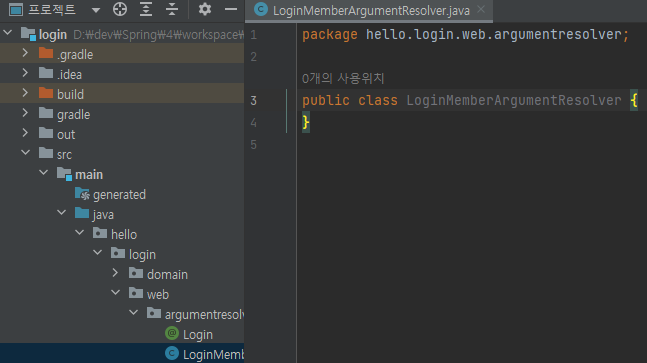This screenshot has height=363, width=647.
Task: Click the closing brace on line 4
Action: coord(306,123)
